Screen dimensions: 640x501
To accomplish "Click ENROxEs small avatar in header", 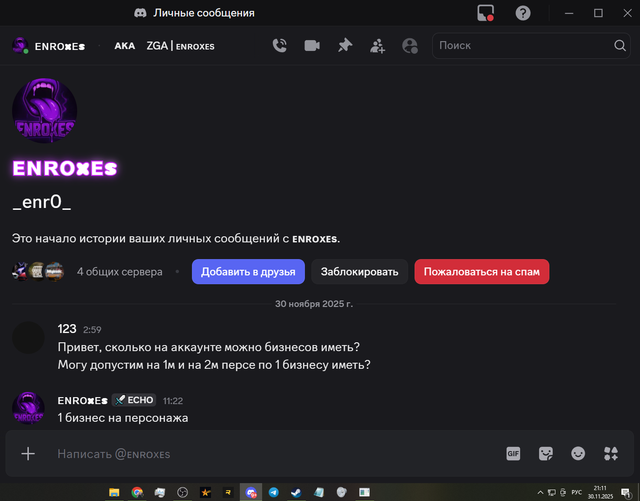I will (x=20, y=45).
